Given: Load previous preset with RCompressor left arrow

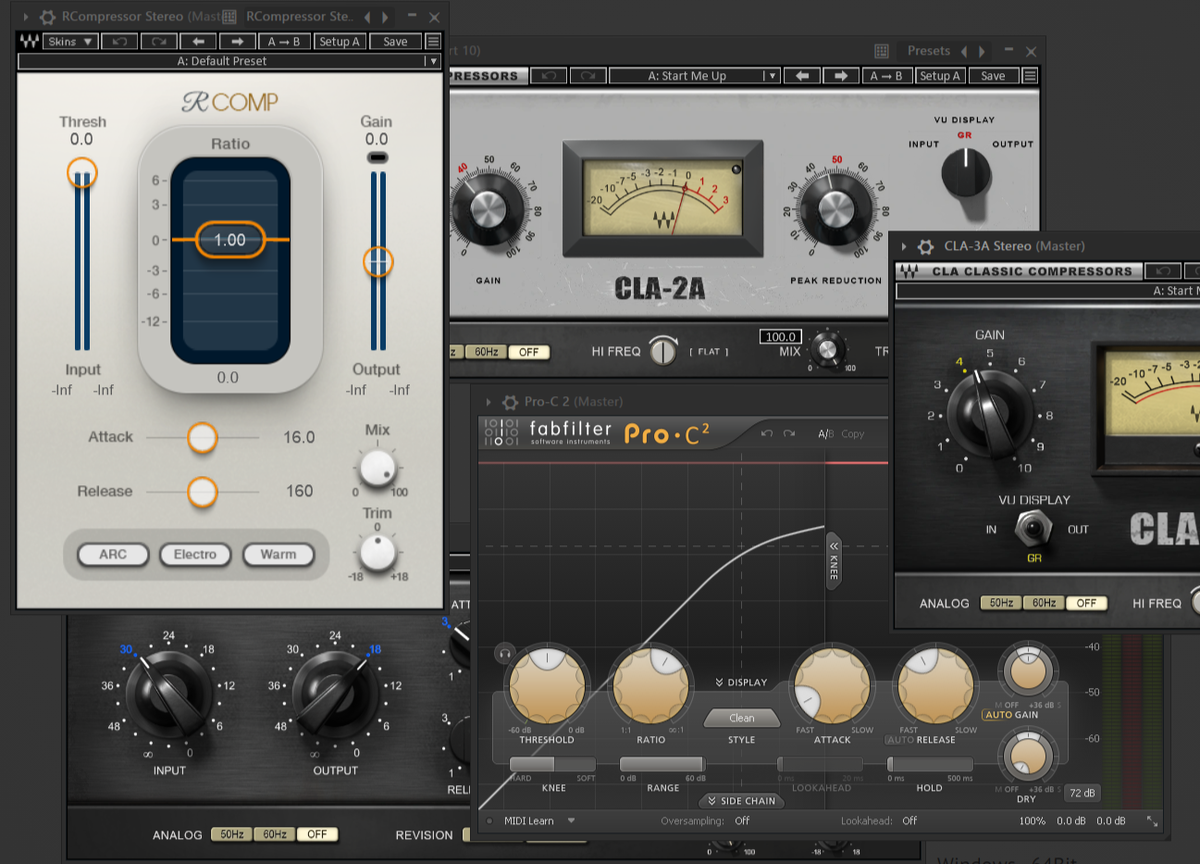Looking at the screenshot, I should 198,42.
